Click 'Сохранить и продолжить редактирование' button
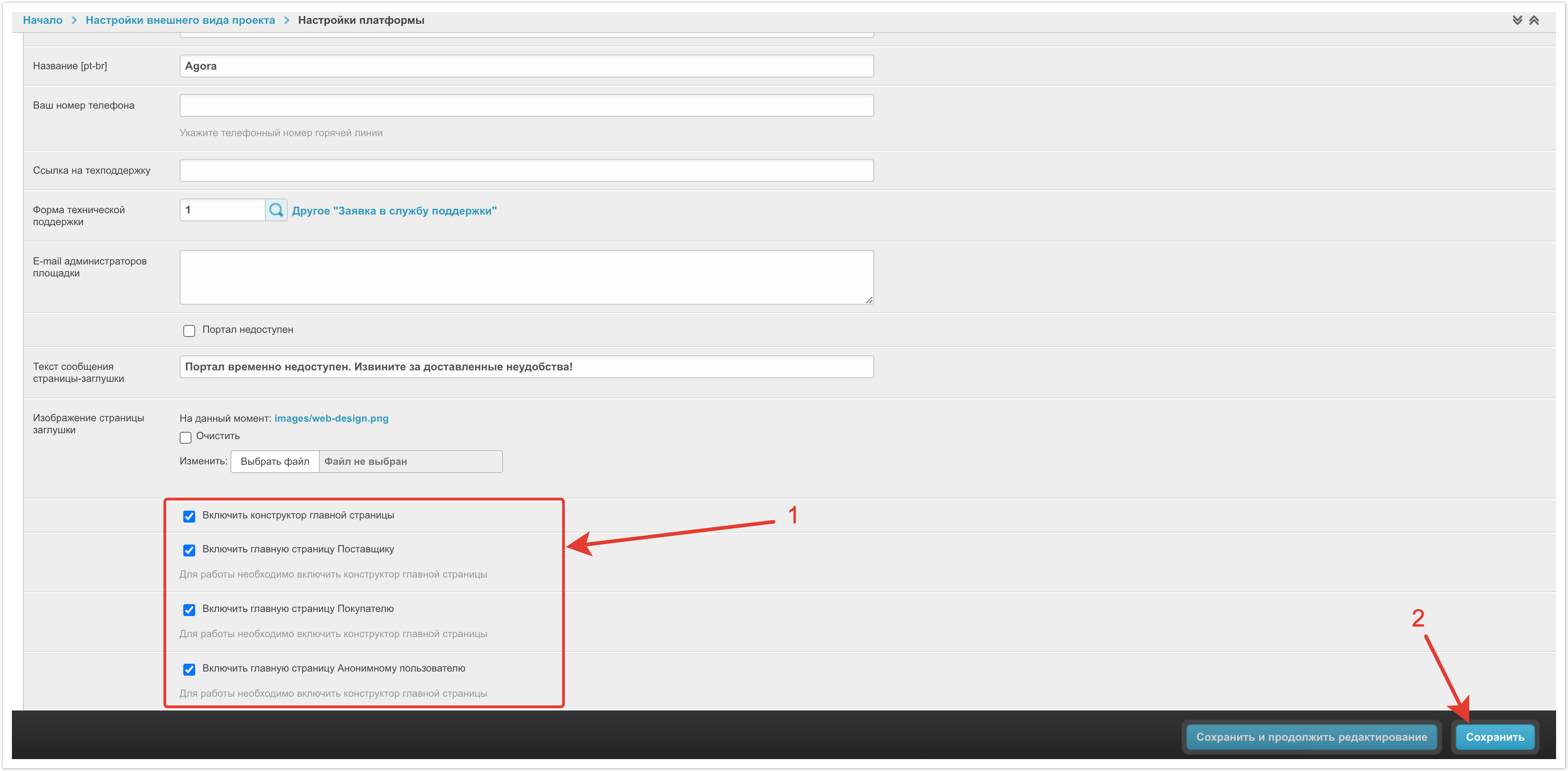This screenshot has width=1568, height=771. 1311,737
